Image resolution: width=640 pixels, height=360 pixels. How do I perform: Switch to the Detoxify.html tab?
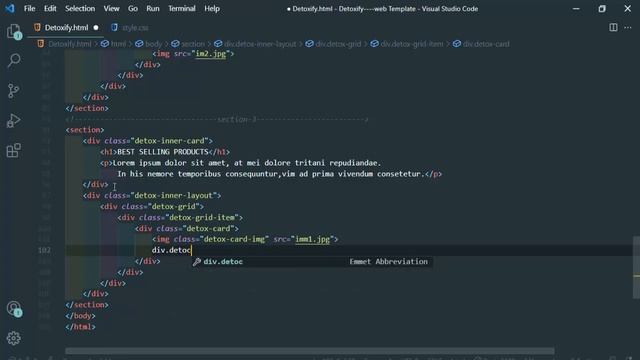(x=66, y=28)
